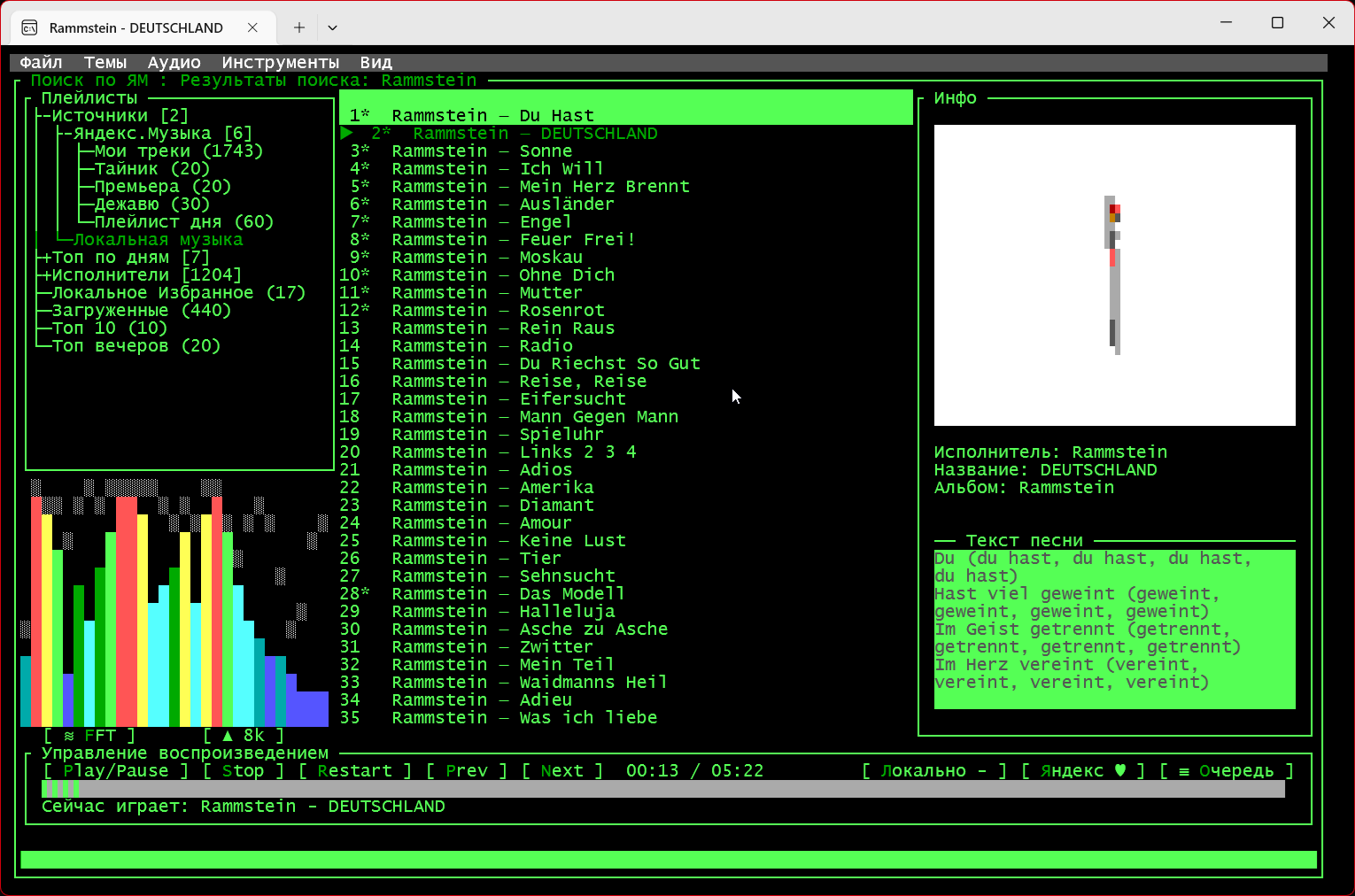The height and width of the screenshot is (896, 1355).
Task: Open the terminal profiles dropdown arrow
Action: point(332,27)
